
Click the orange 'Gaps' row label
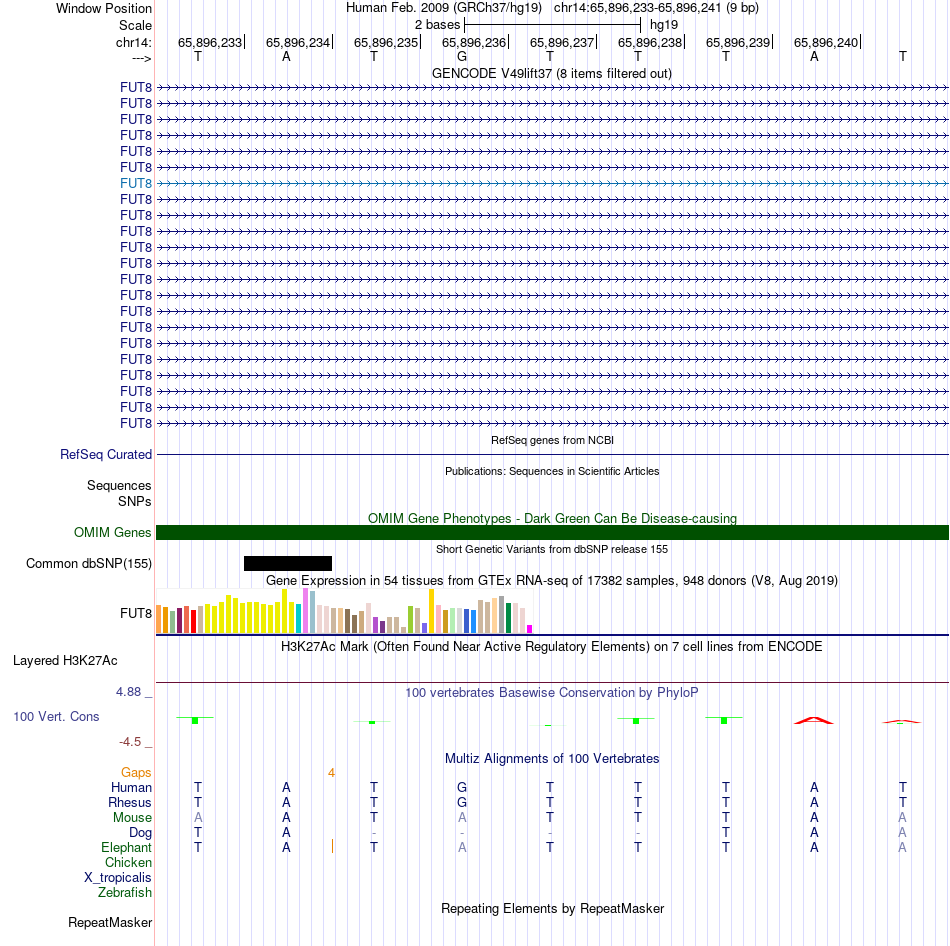pyautogui.click(x=136, y=772)
